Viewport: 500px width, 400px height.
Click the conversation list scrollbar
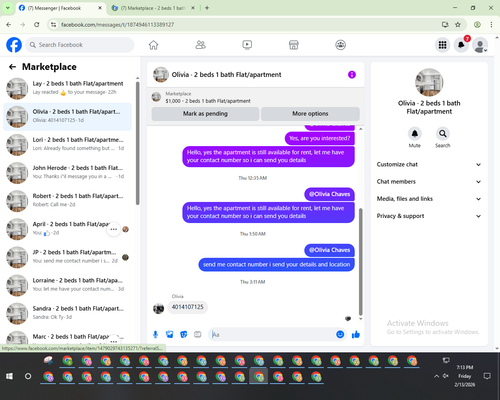[137, 143]
